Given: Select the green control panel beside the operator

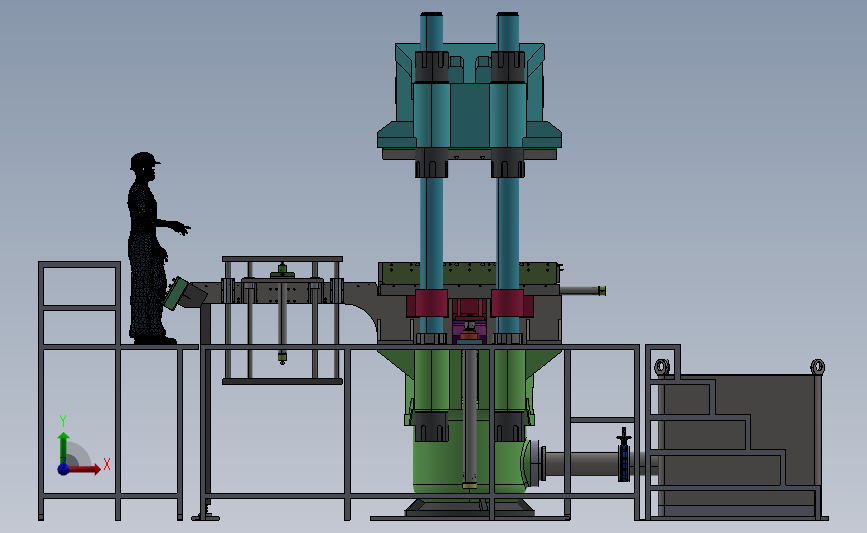Looking at the screenshot, I should click(177, 294).
